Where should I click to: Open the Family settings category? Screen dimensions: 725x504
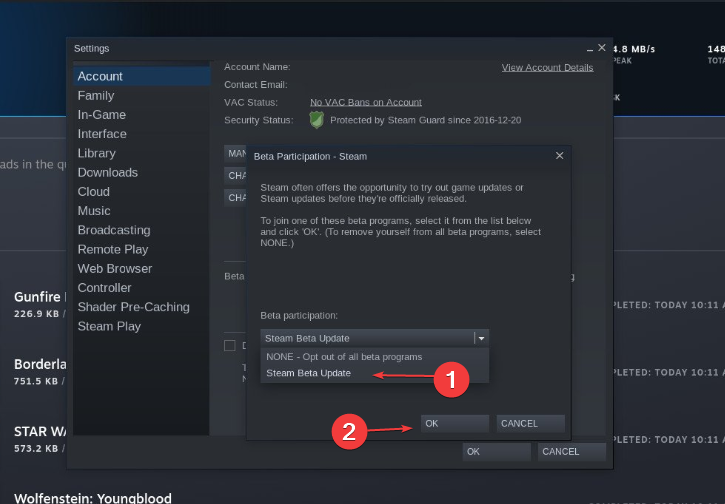pos(142,96)
